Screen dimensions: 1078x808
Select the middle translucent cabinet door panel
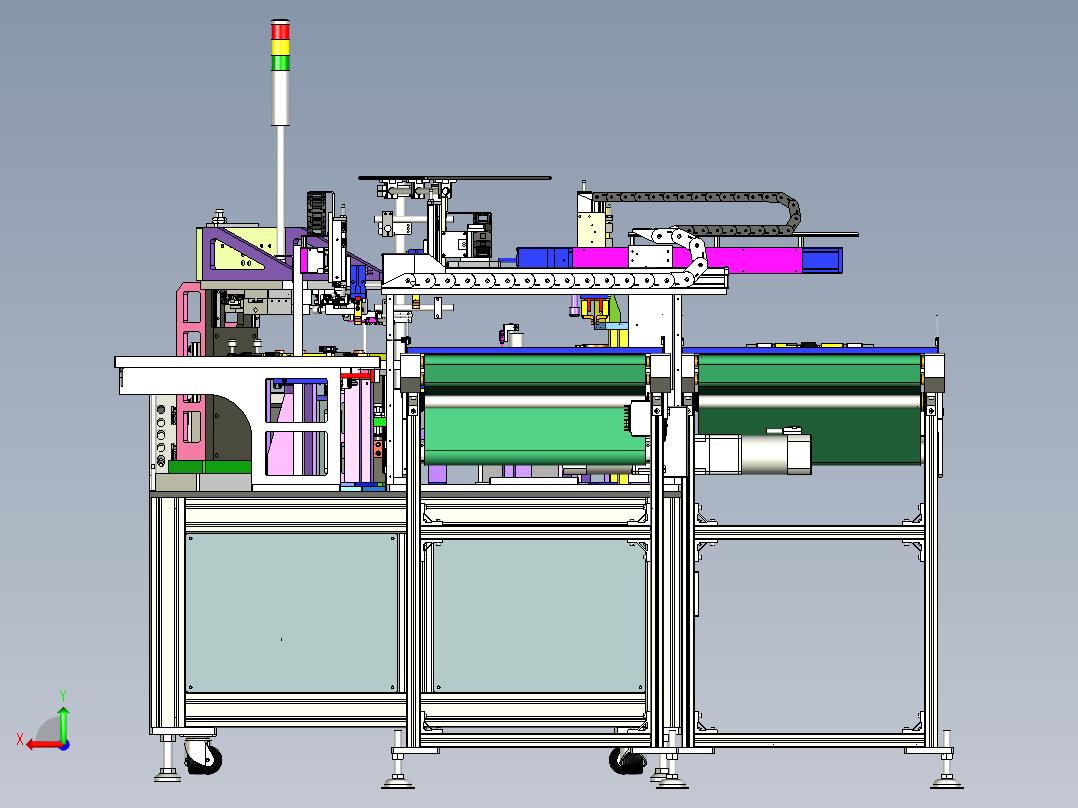coord(540,615)
